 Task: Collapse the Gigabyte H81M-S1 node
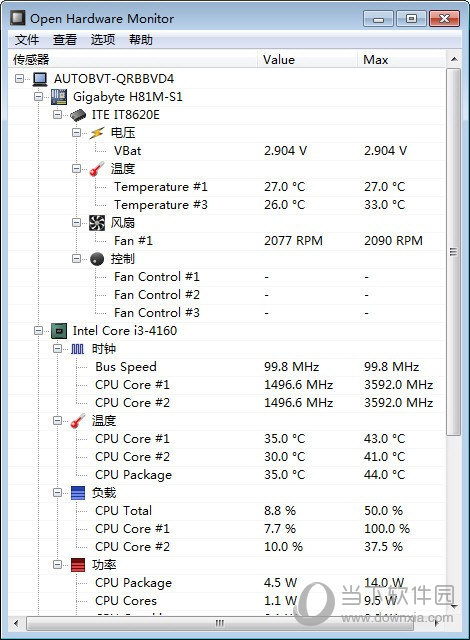(38, 97)
